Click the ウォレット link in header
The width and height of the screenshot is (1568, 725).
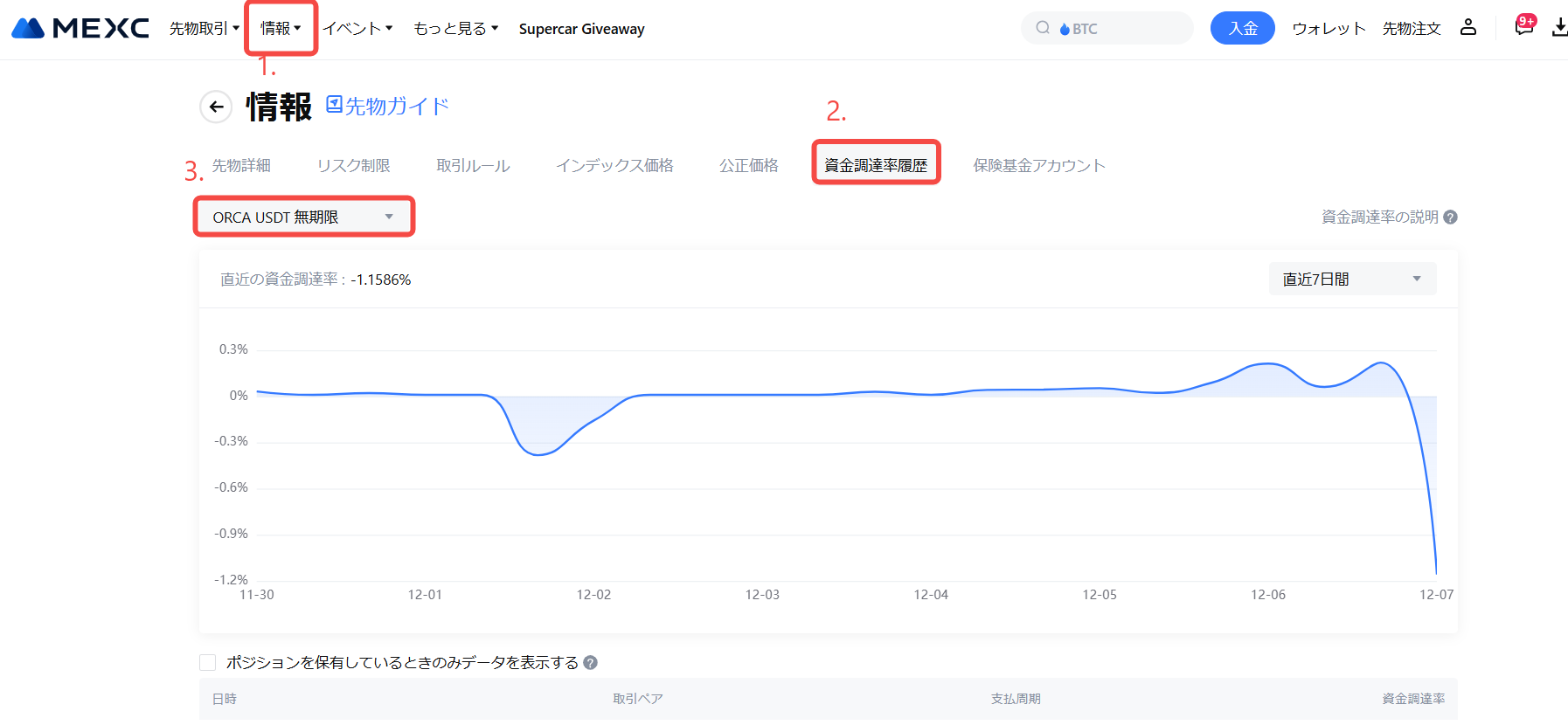point(1328,29)
